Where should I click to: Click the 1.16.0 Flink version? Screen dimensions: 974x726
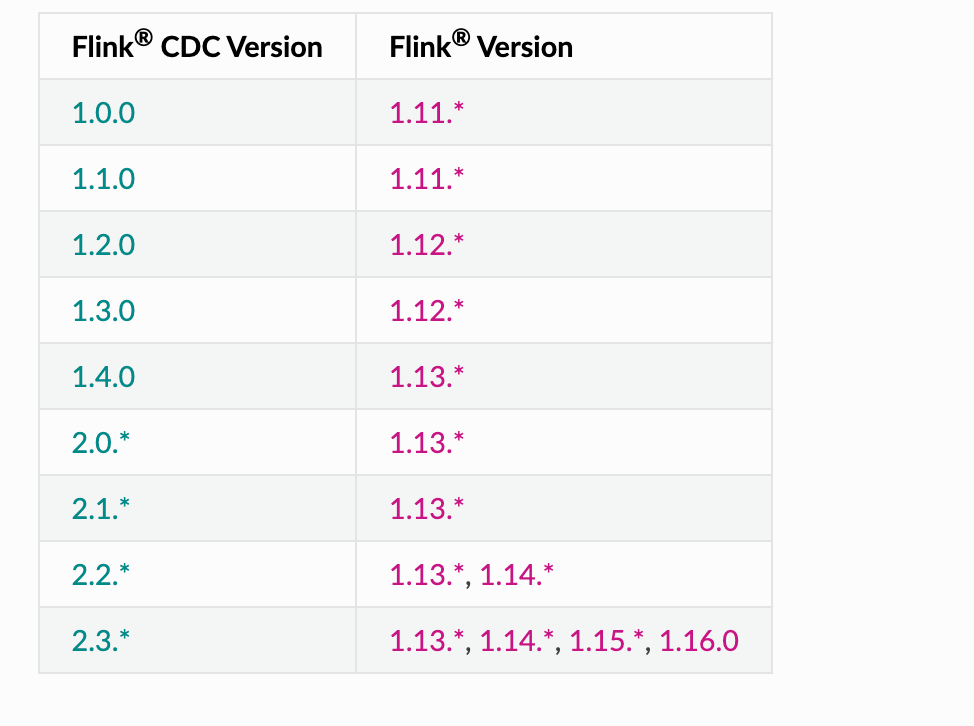click(699, 640)
